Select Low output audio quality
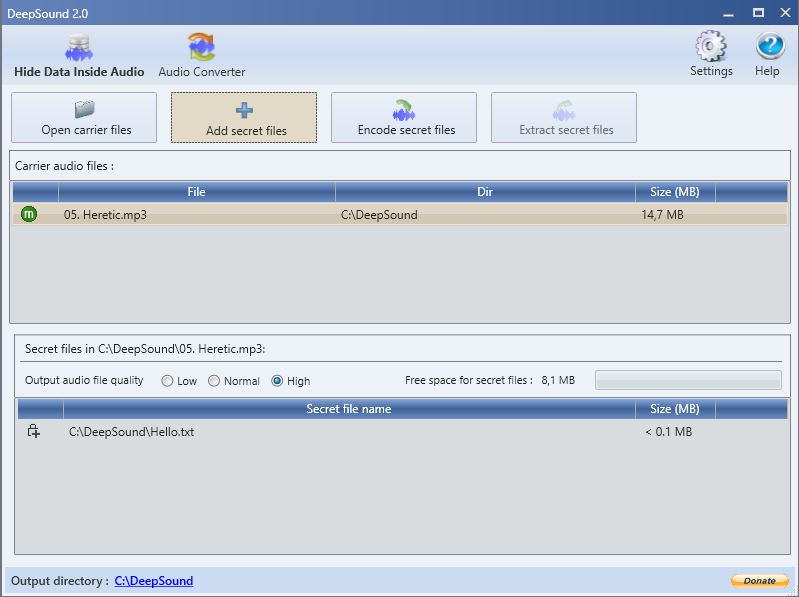Screen dimensions: 799x597 [x=167, y=381]
